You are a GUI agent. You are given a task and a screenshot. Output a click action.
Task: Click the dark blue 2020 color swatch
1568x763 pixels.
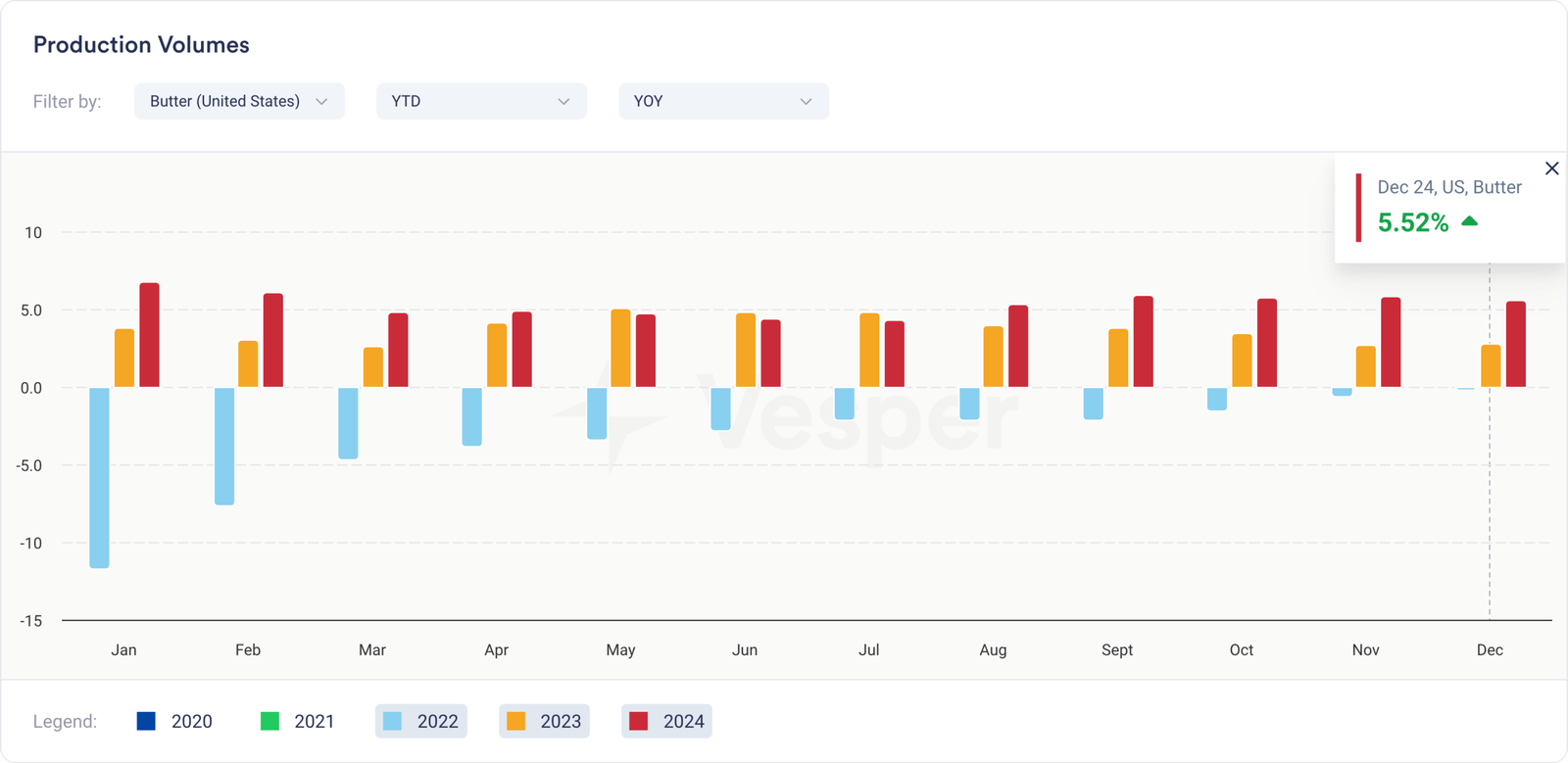pyautogui.click(x=146, y=722)
